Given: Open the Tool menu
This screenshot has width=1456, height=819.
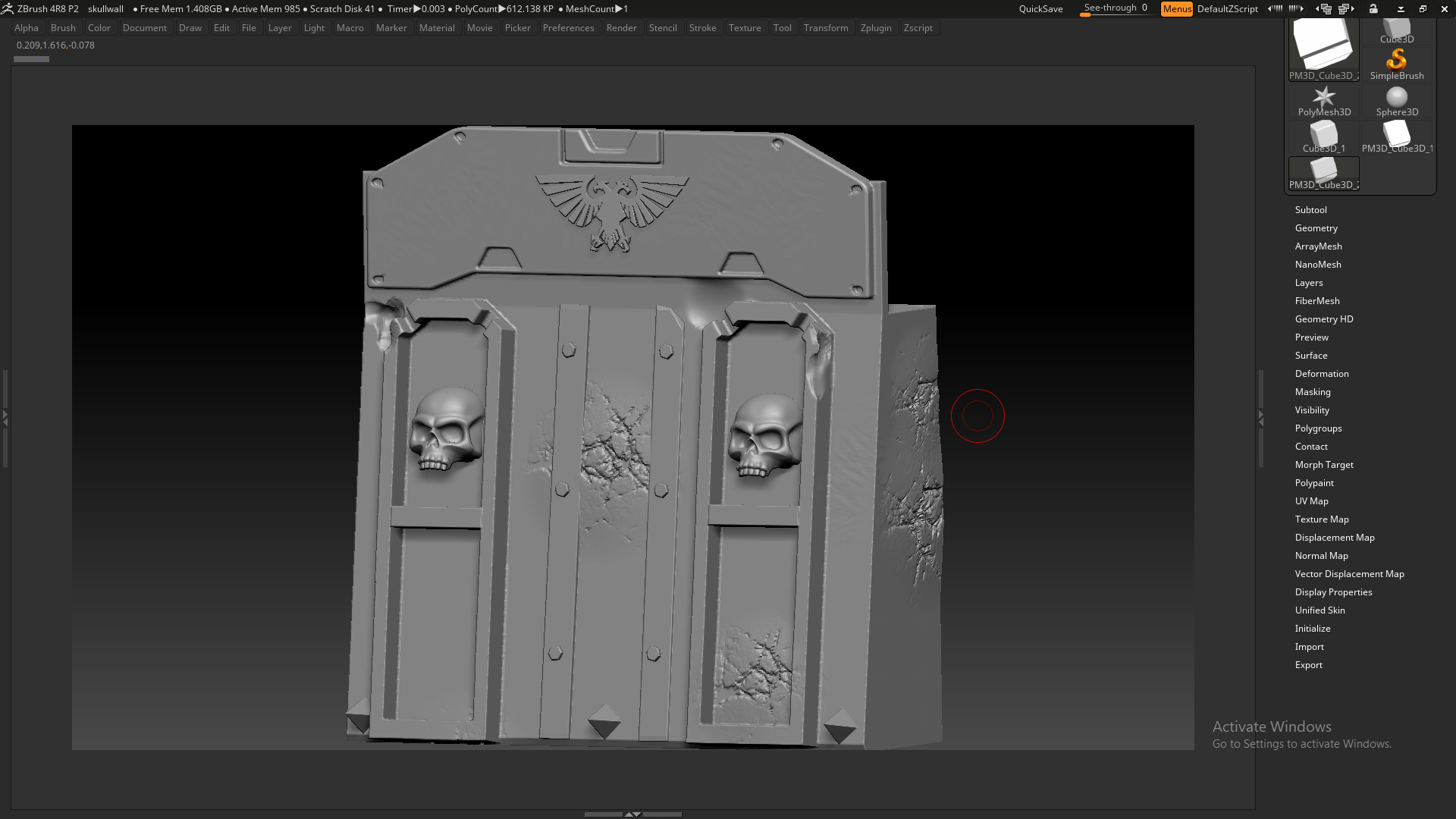Looking at the screenshot, I should (783, 28).
